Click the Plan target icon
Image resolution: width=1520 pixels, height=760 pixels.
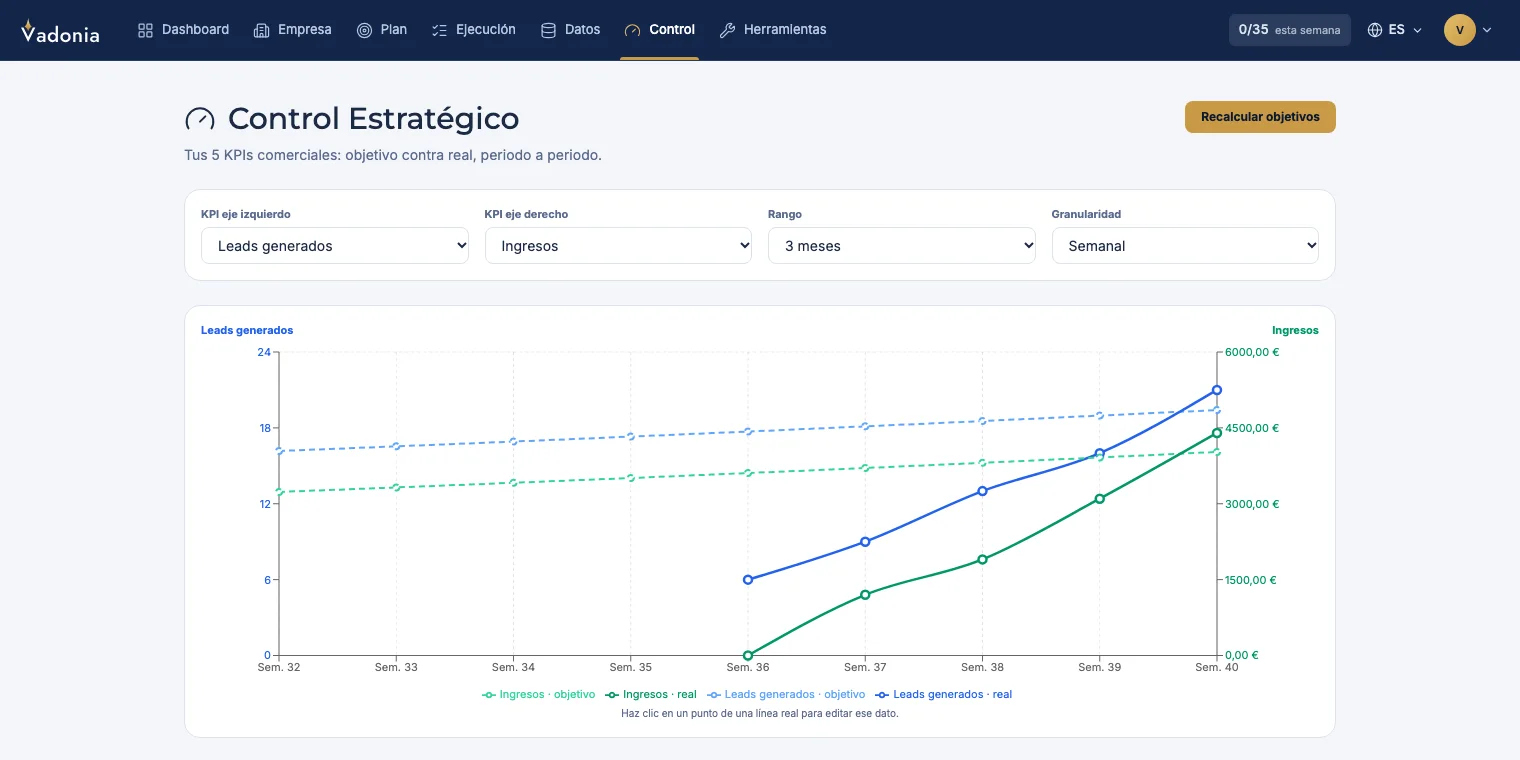(364, 30)
